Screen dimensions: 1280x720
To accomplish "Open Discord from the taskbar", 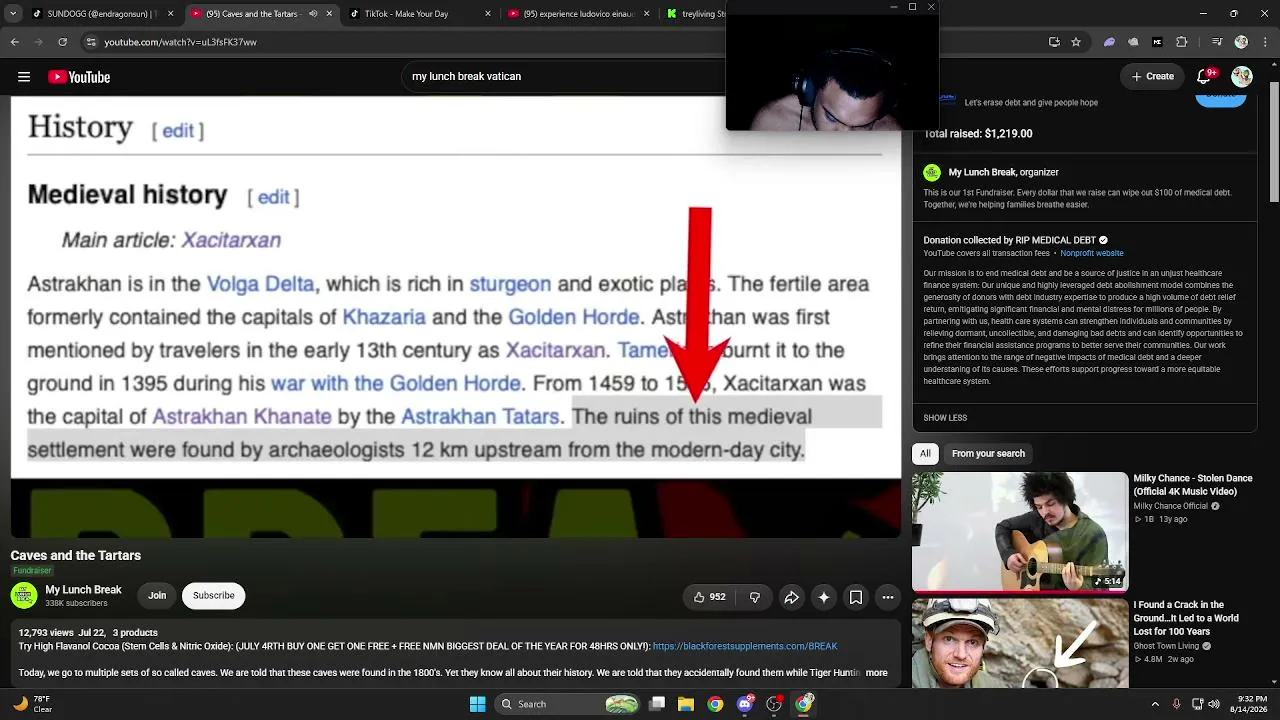I will pos(744,704).
